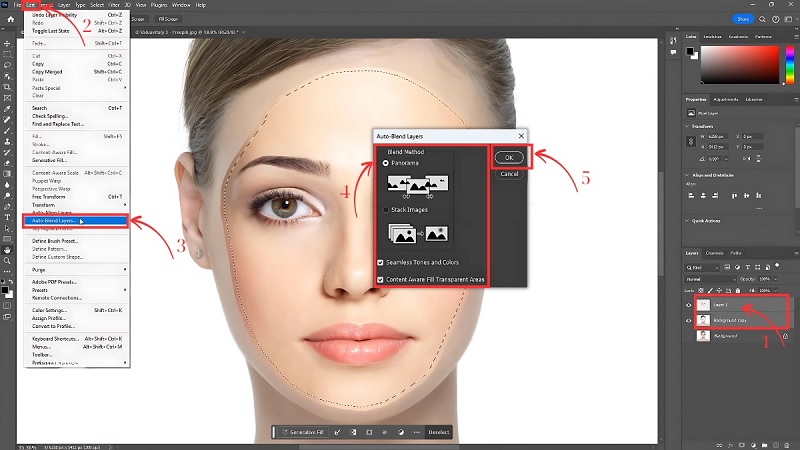Click the Flip vertical icon in Transform
800x450 pixels.
pyautogui.click(x=758, y=159)
